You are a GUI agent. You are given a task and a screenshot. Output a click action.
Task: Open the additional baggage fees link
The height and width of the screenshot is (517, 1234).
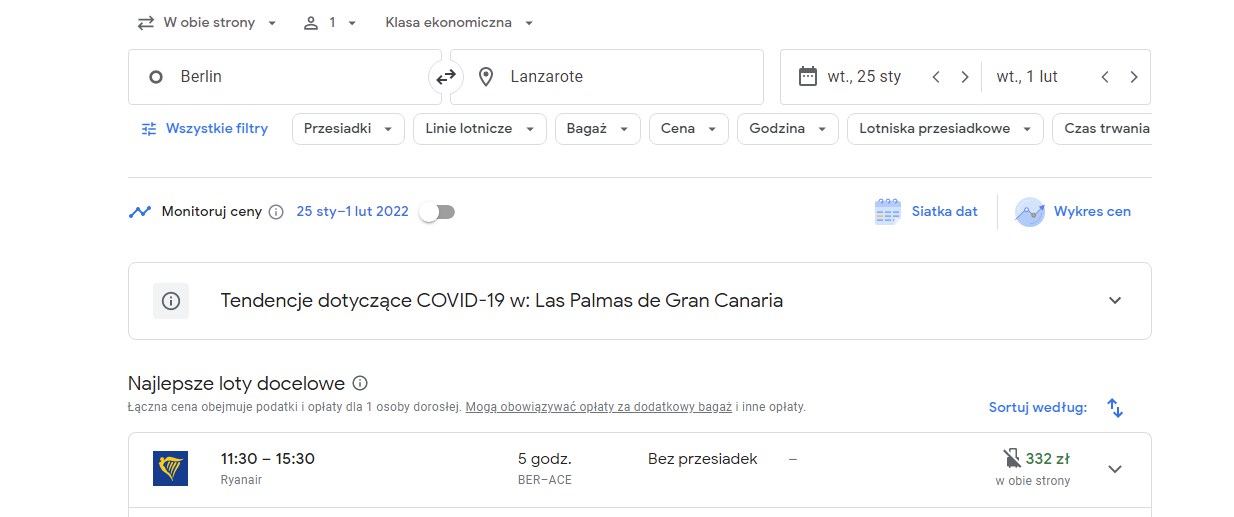599,407
